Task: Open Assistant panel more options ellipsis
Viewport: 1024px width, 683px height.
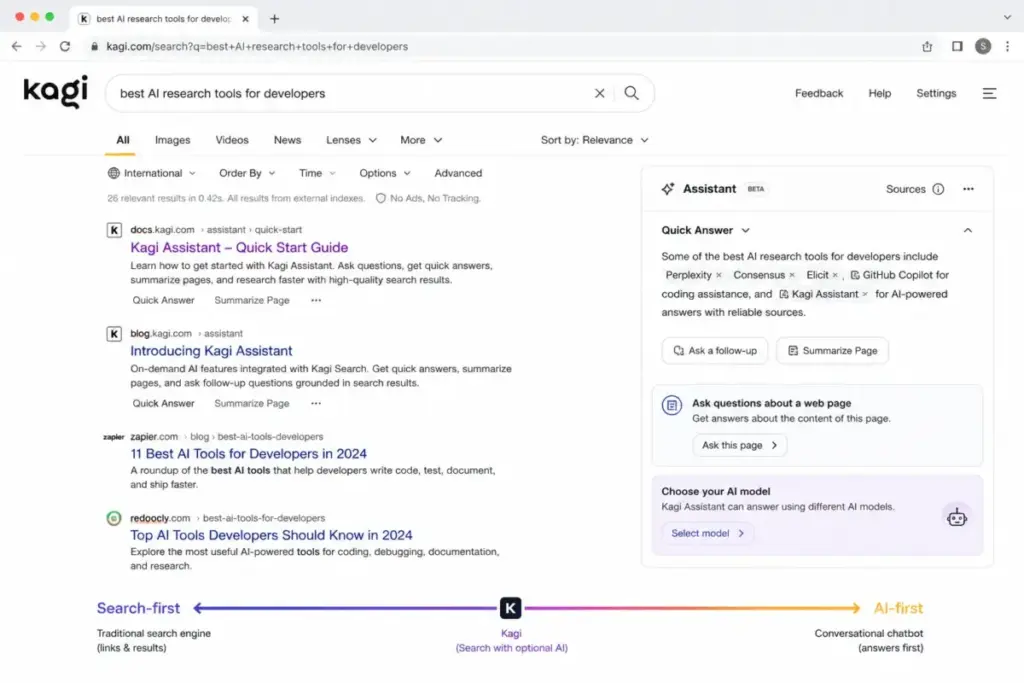Action: pos(968,189)
